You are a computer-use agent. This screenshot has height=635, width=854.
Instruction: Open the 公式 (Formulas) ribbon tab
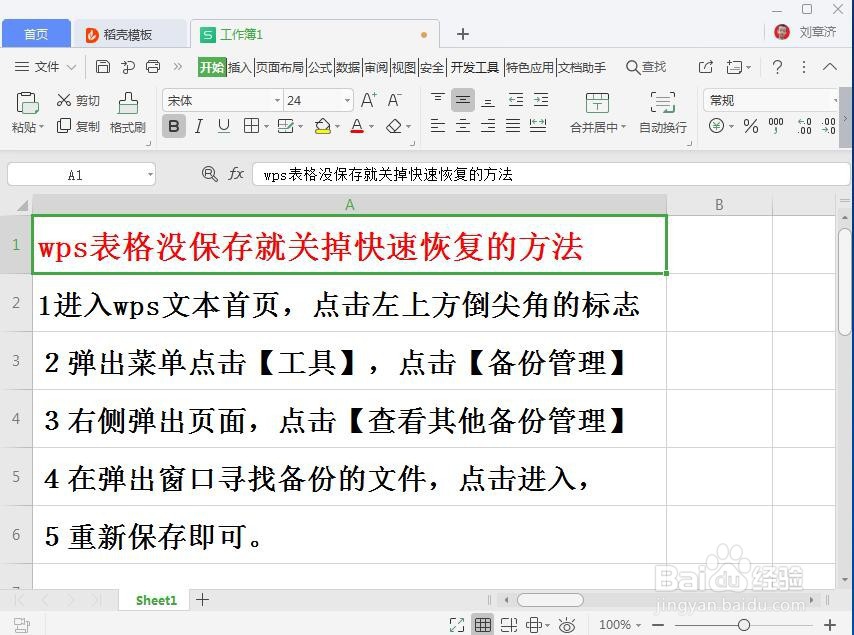[x=320, y=68]
